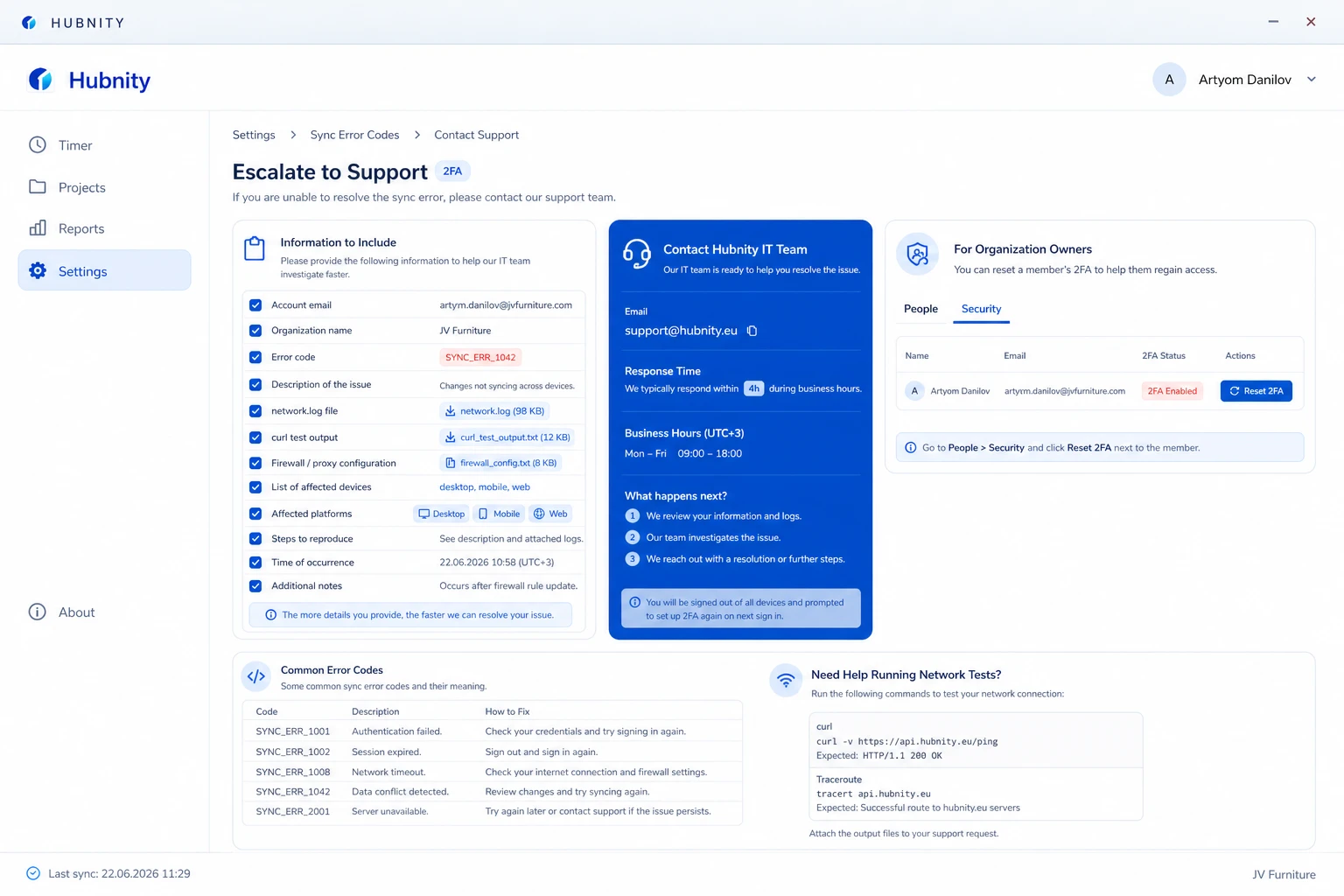Click the user avatar A in header
Viewport: 1344px width, 896px height.
(x=1169, y=80)
